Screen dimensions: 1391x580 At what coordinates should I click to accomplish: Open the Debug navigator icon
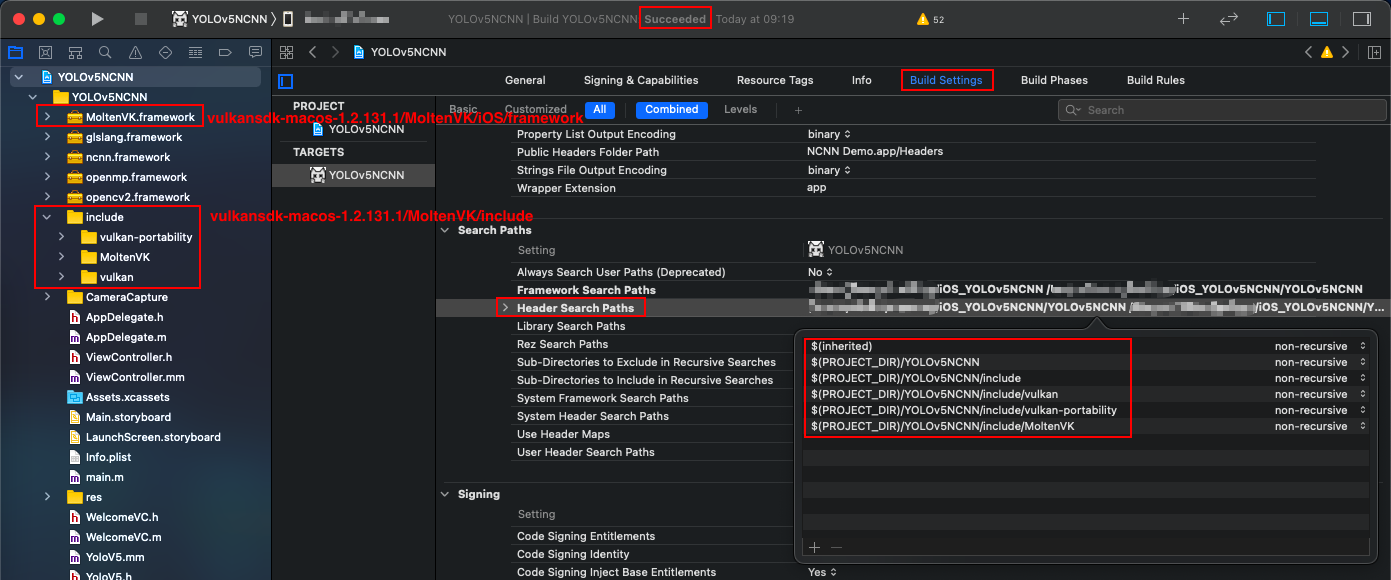195,52
